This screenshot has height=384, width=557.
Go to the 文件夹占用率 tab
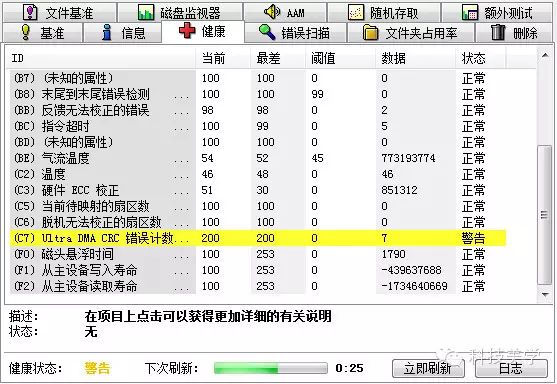411,33
